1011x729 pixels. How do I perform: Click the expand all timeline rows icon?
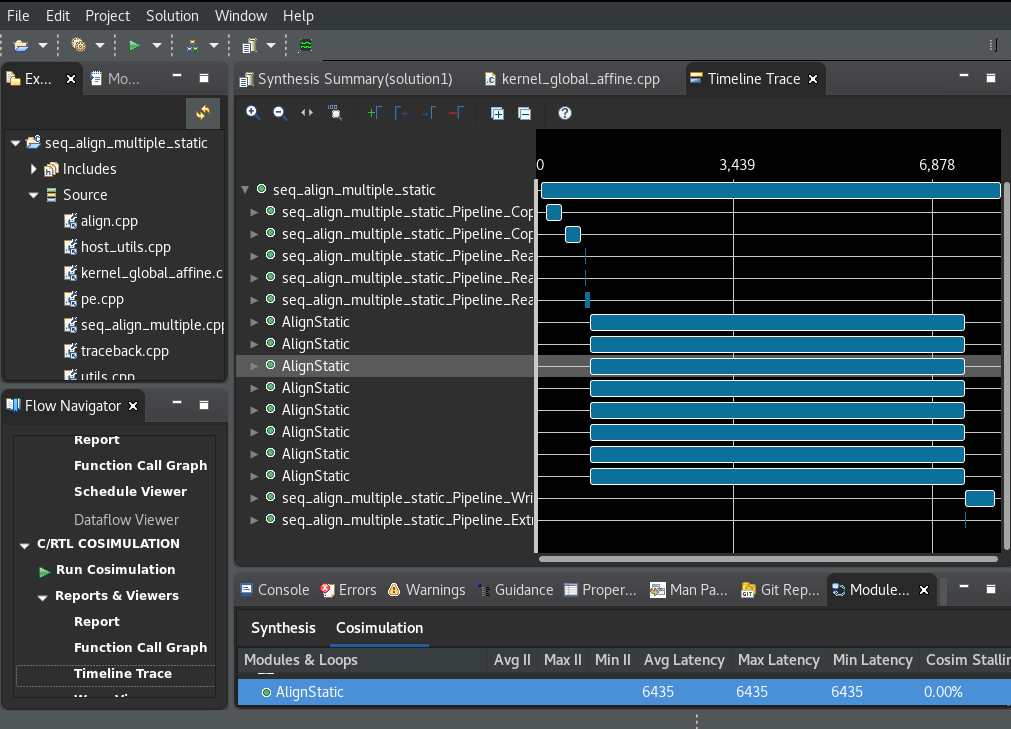497,113
